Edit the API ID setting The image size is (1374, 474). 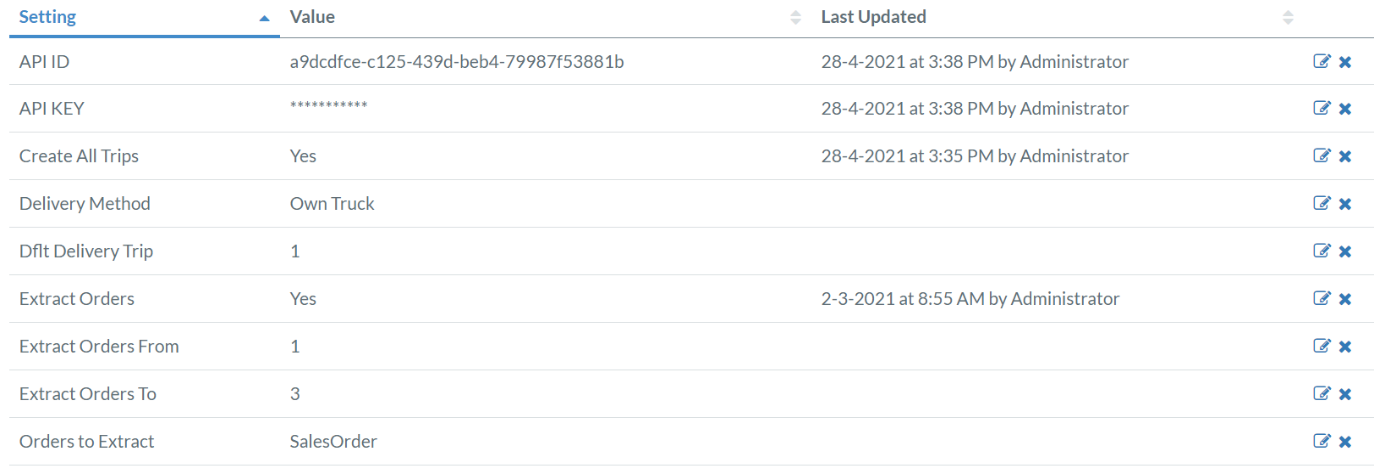pyautogui.click(x=1322, y=62)
